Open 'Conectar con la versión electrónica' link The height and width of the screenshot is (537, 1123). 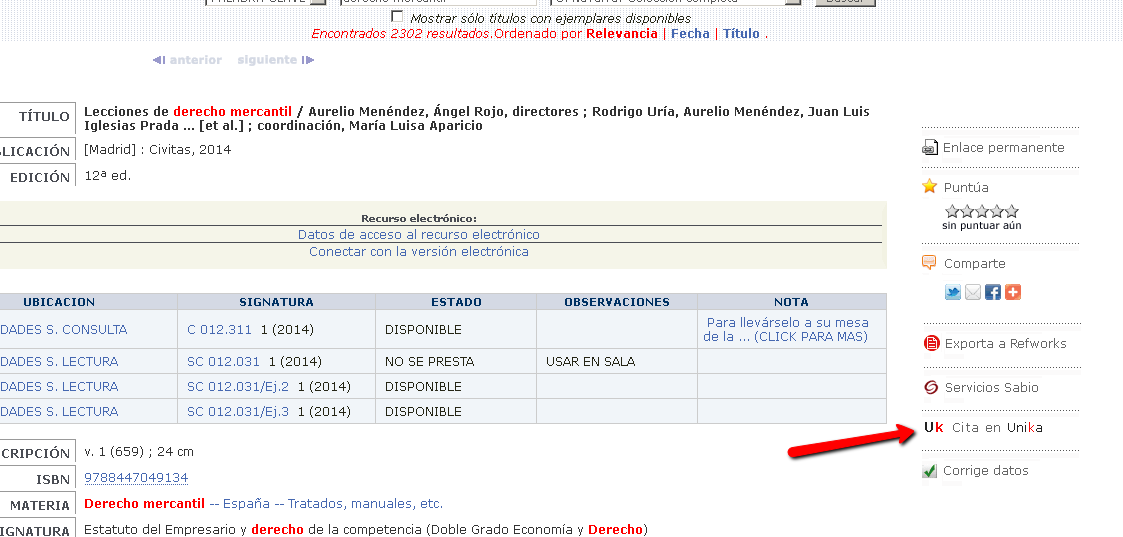tap(418, 252)
